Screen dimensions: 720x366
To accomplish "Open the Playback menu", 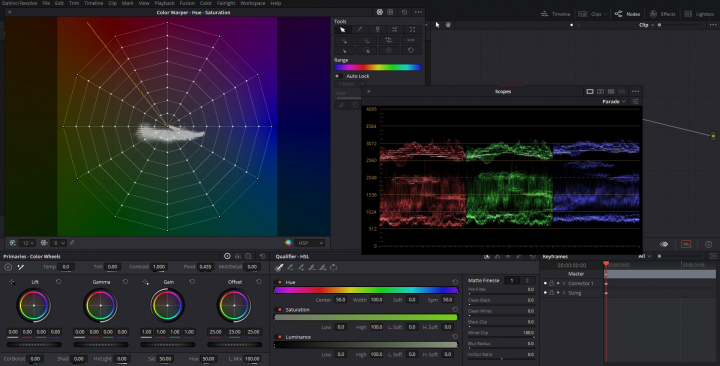I will pyautogui.click(x=164, y=3).
